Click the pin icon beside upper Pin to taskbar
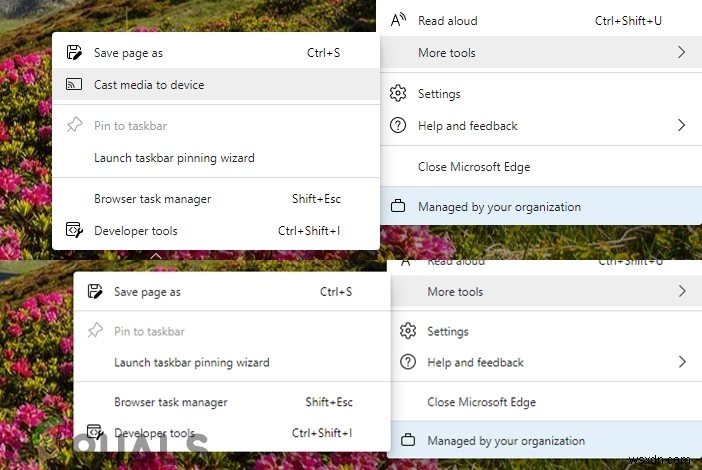 pos(74,125)
